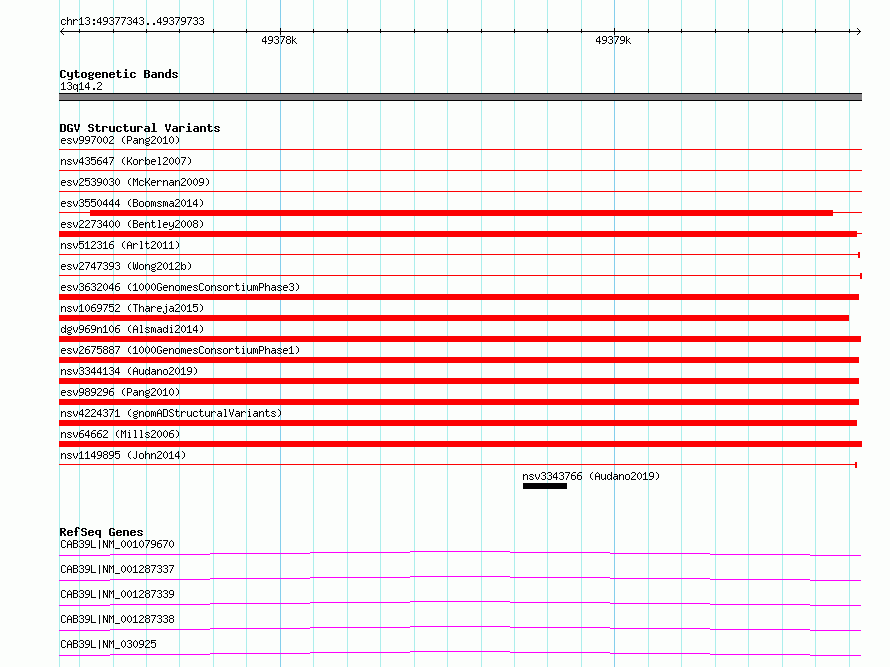The image size is (890, 667).
Task: Click the 49379k ruler tick label
Action: click(613, 40)
